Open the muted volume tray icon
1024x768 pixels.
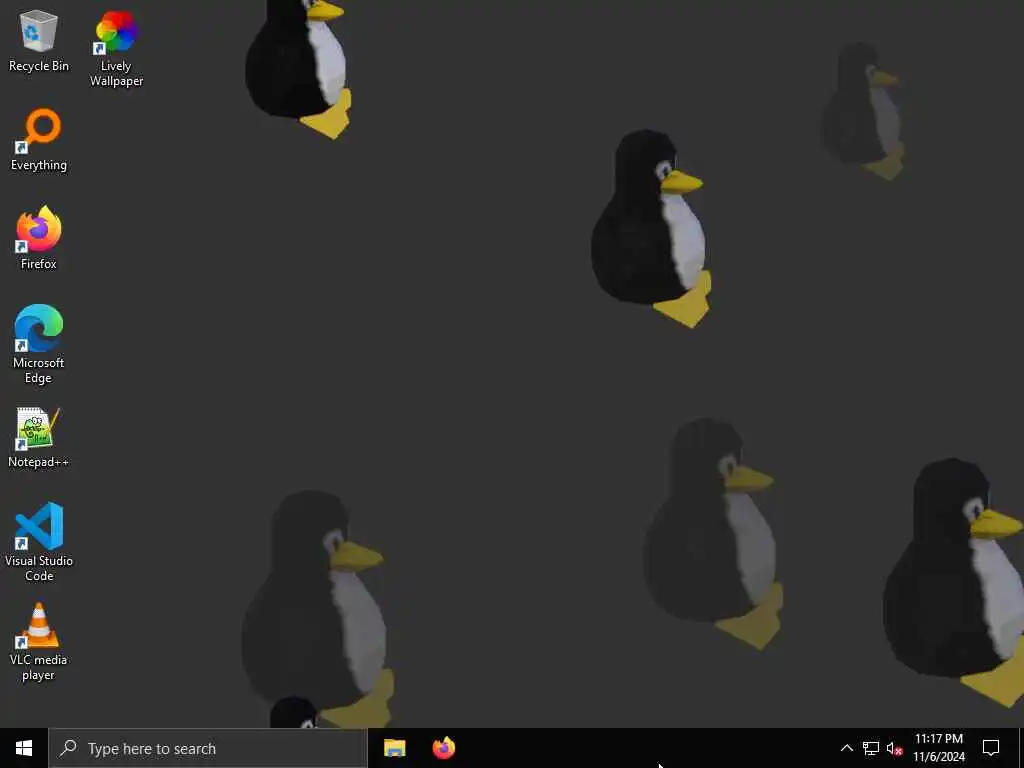[x=894, y=748]
